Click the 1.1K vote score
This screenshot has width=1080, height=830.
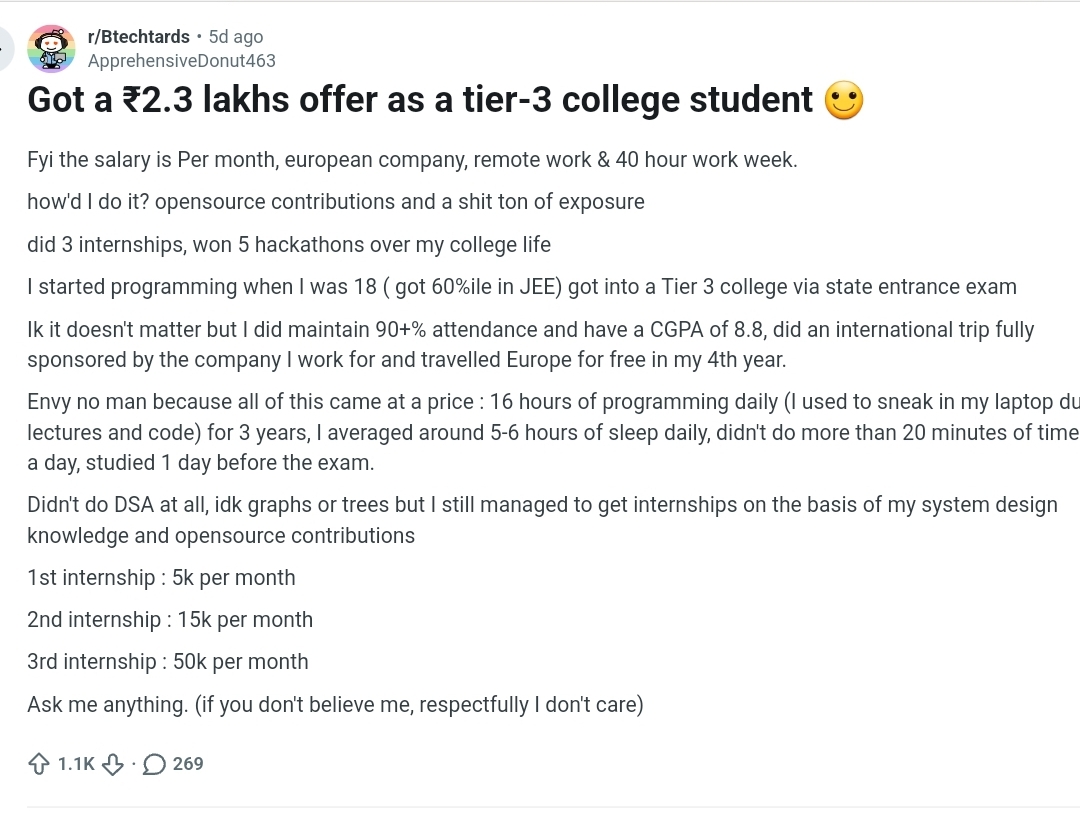coord(76,764)
